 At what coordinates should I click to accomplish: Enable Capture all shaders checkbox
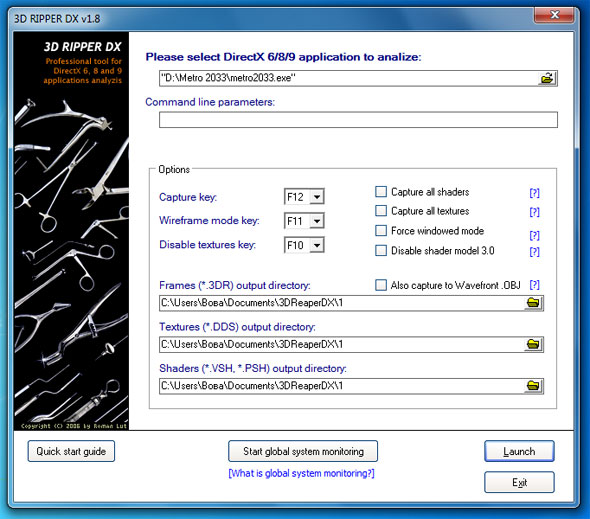[381, 192]
